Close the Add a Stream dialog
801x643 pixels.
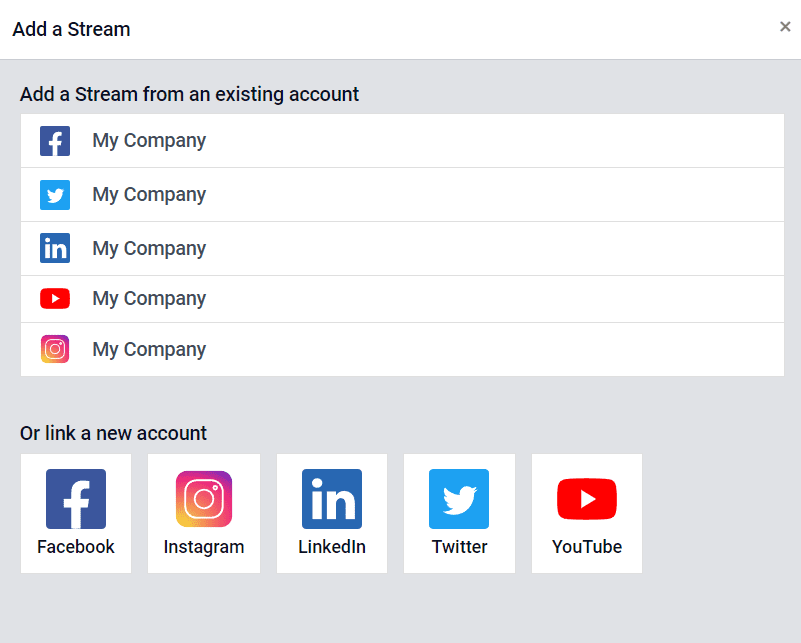(785, 27)
